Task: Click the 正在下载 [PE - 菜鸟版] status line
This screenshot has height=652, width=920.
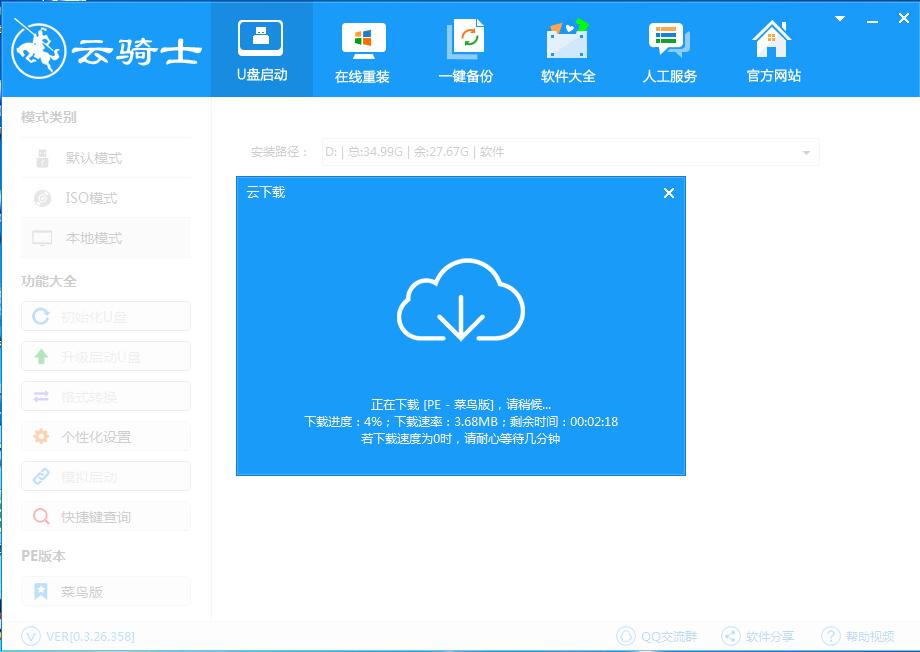Action: 461,404
